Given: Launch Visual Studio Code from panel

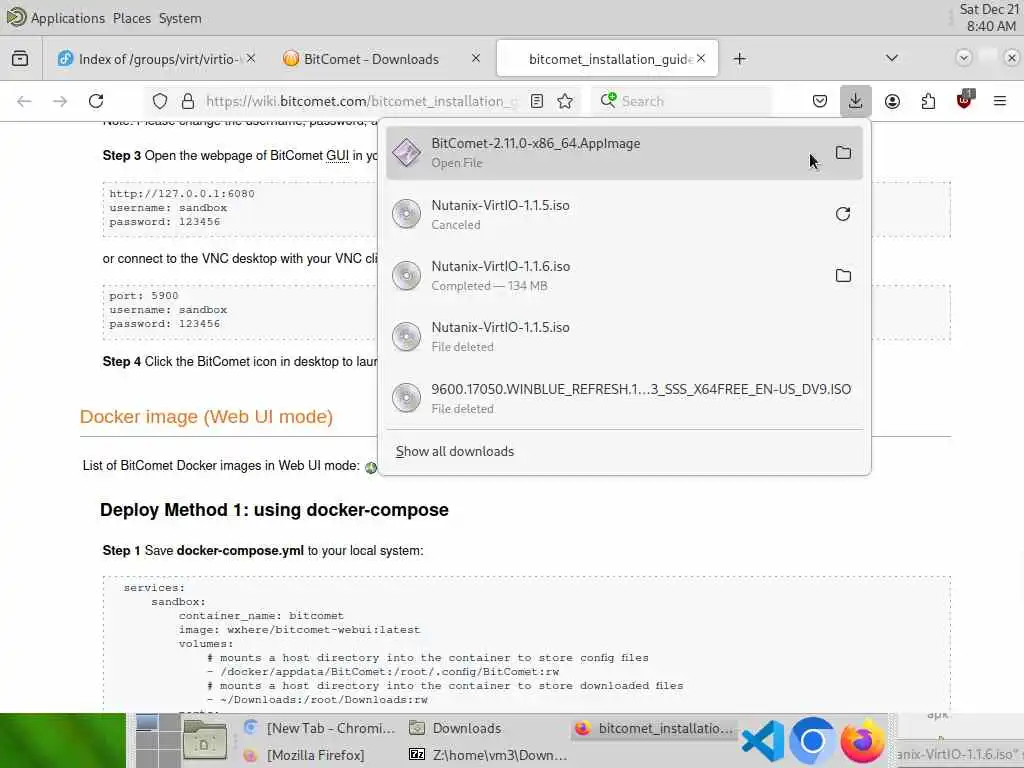Looking at the screenshot, I should click(x=763, y=741).
